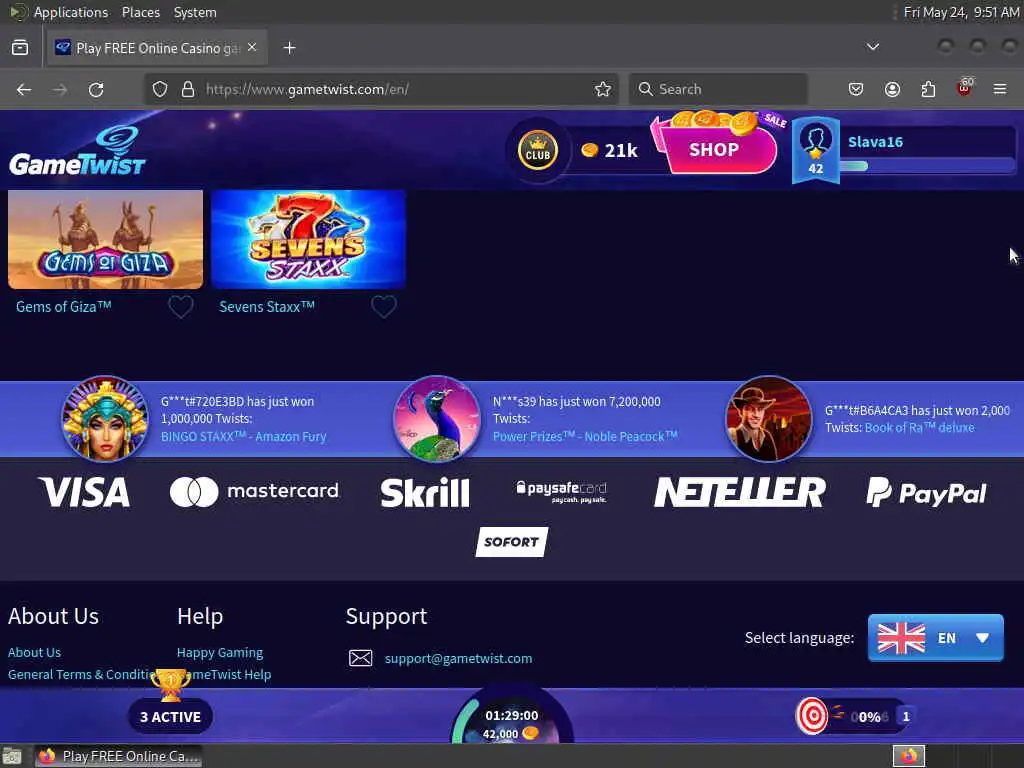The height and width of the screenshot is (768, 1024).
Task: Open the 3 ACTIVE tournaments trophy
Action: coord(170,703)
